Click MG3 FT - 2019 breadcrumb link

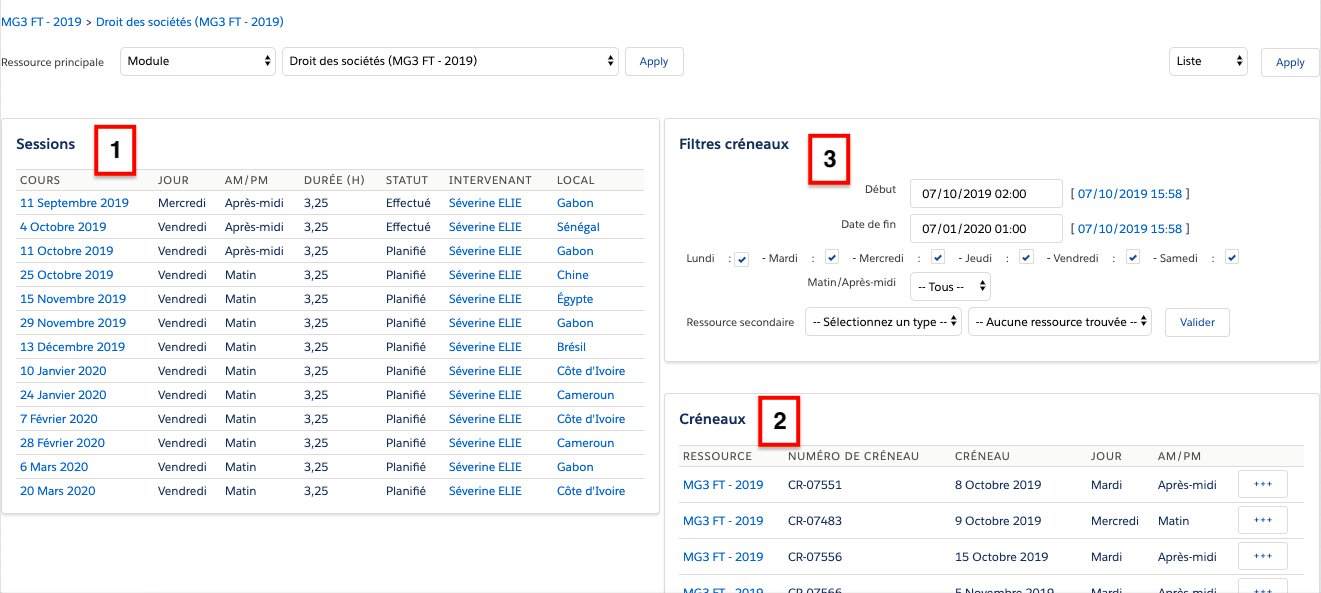(42, 21)
